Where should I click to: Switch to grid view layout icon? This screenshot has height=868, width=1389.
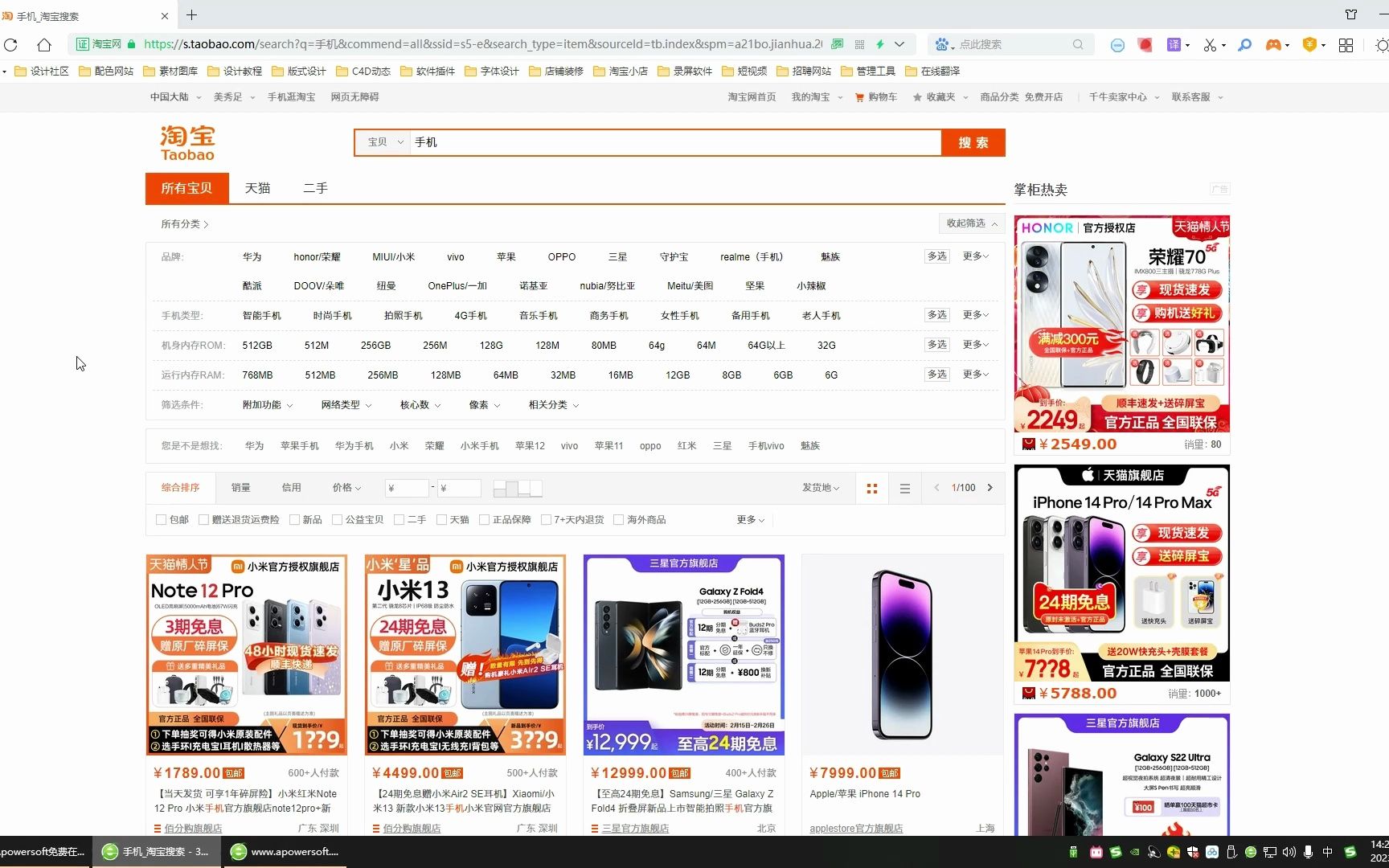(872, 488)
